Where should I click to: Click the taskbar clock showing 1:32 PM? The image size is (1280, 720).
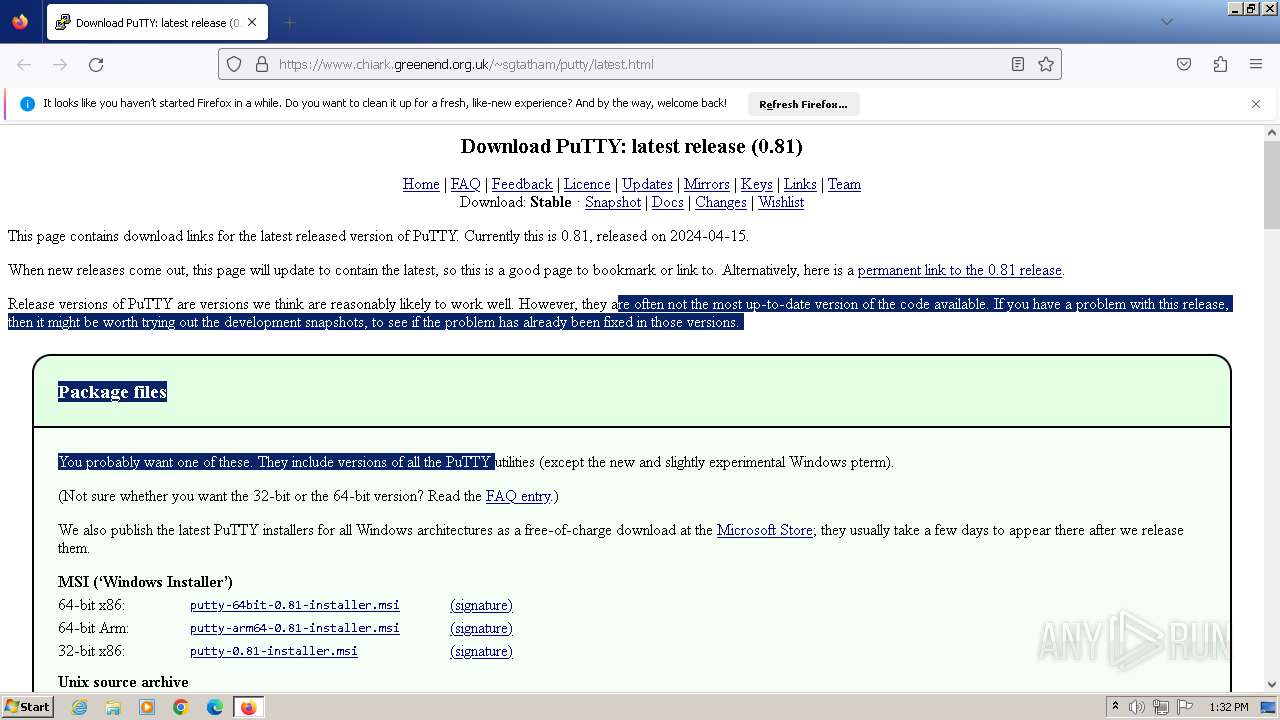point(1229,707)
